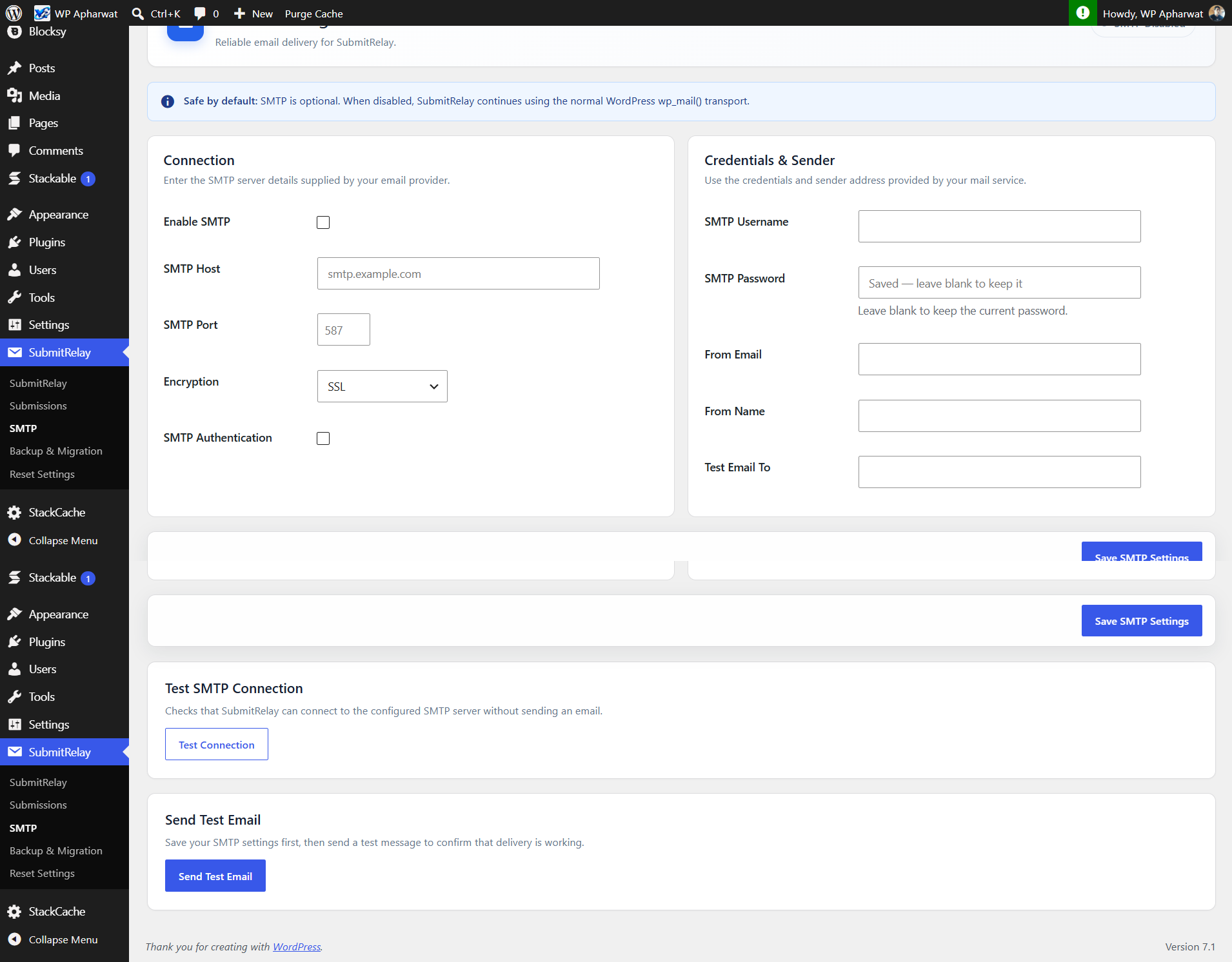Click the Send Test Email heading
This screenshot has height=962, width=1232.
(213, 820)
